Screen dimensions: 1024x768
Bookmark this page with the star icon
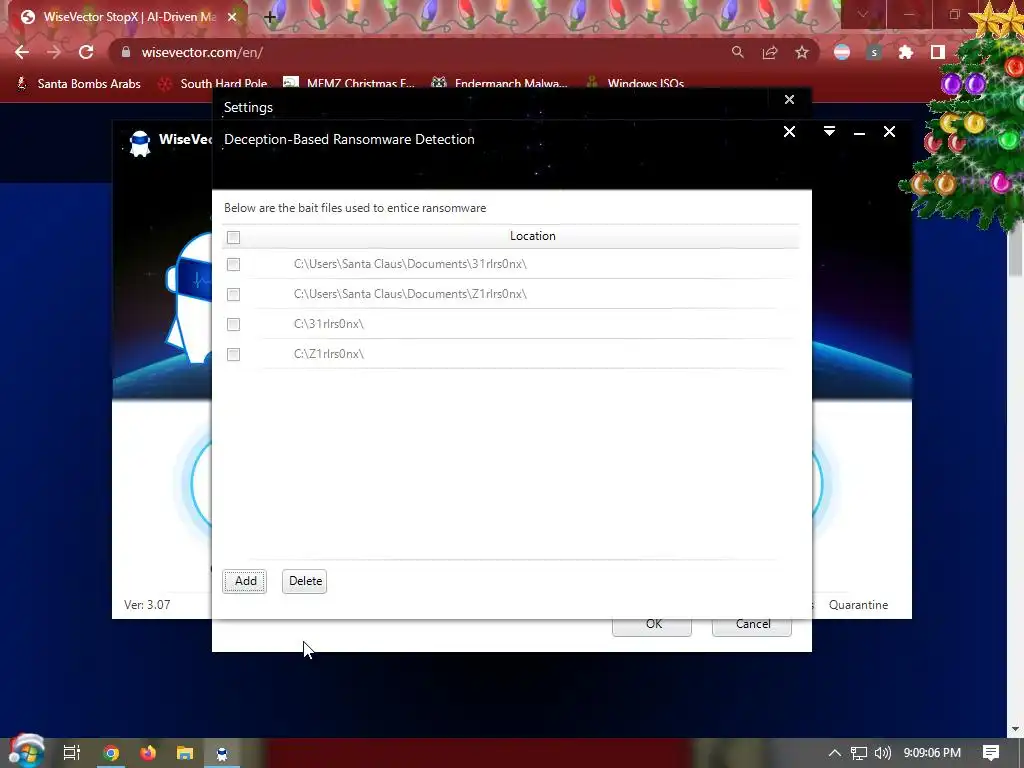[802, 52]
